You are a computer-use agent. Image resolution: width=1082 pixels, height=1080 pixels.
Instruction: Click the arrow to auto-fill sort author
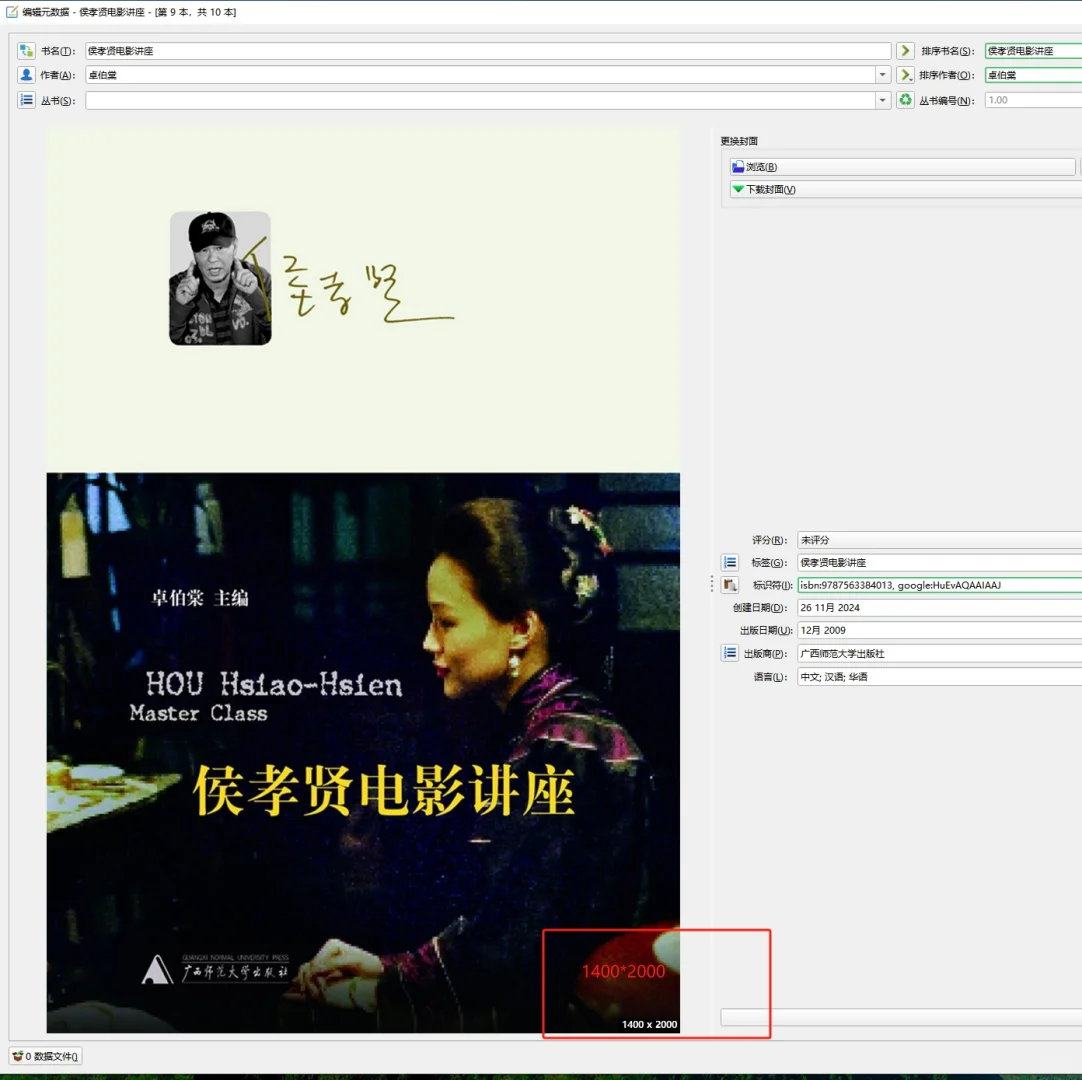[905, 75]
